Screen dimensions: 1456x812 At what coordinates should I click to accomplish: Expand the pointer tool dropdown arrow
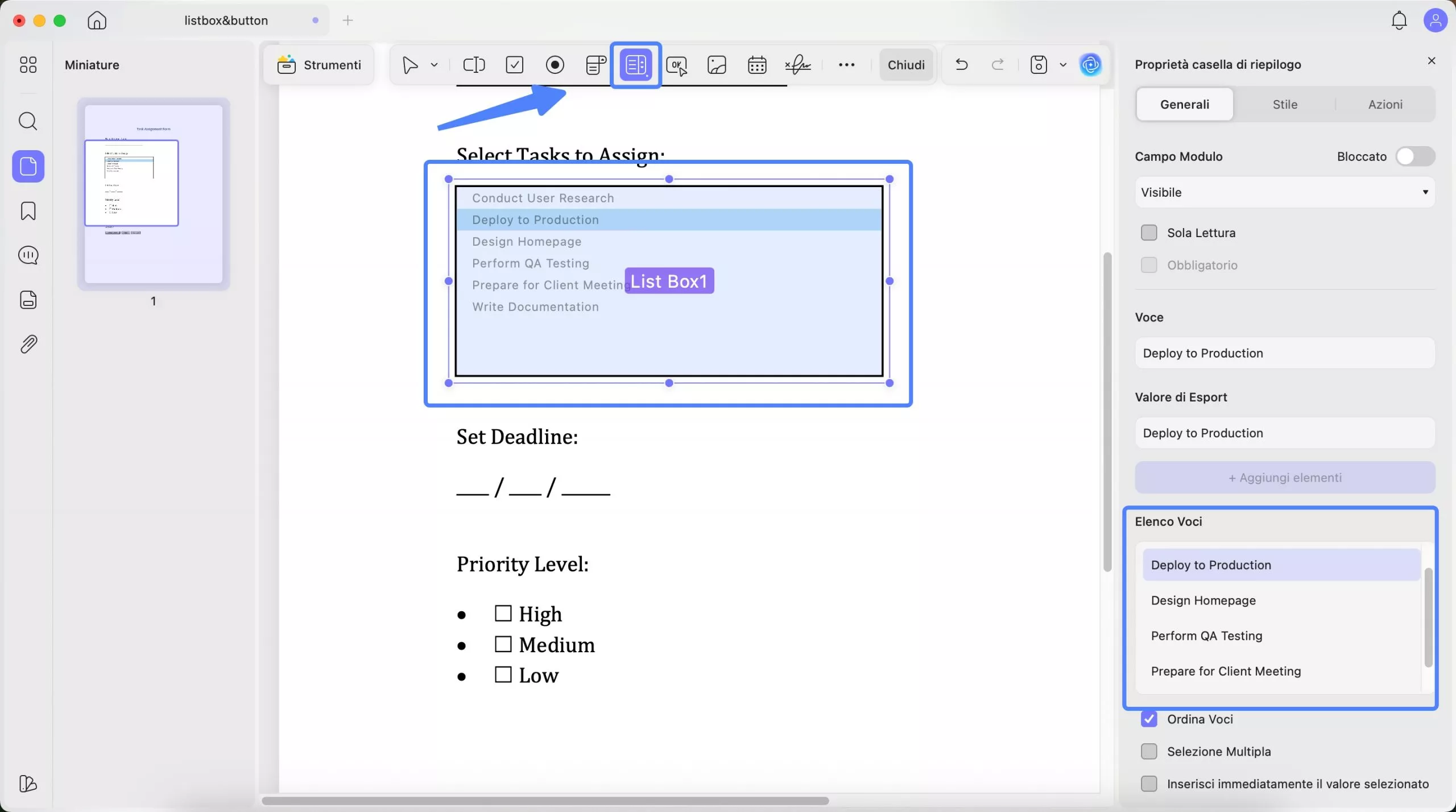(435, 65)
